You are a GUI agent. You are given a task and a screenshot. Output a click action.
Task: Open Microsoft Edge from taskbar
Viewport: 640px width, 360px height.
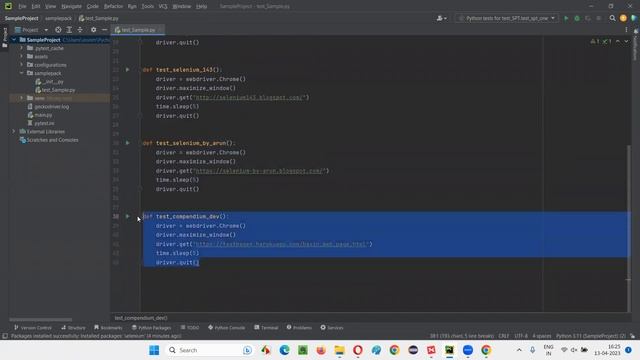(284, 350)
